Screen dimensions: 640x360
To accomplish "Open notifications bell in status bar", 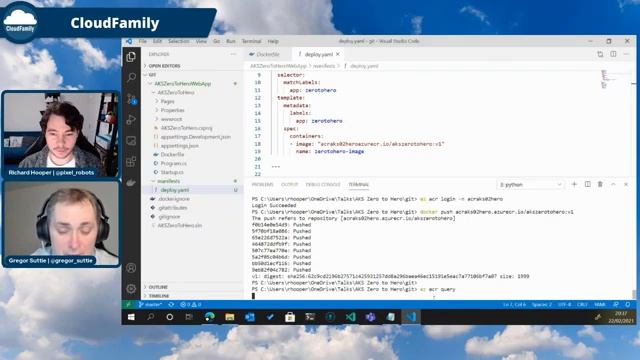I will point(628,304).
